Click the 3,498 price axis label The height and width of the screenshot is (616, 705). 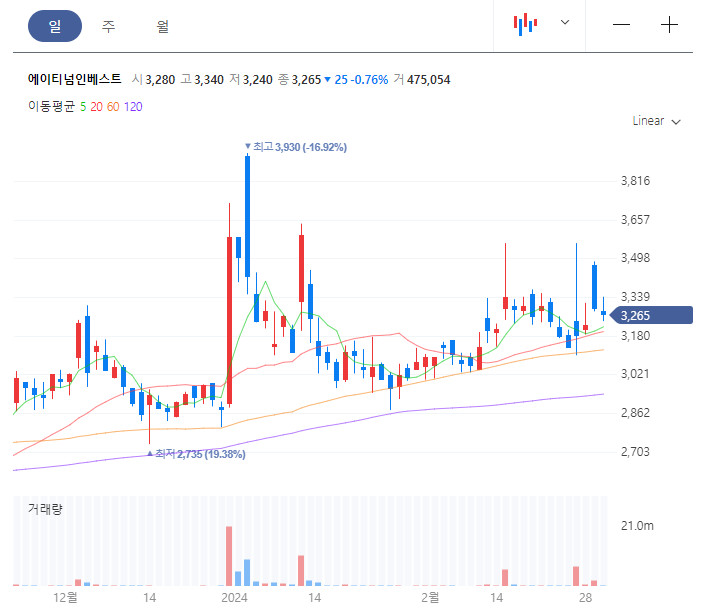click(x=635, y=258)
